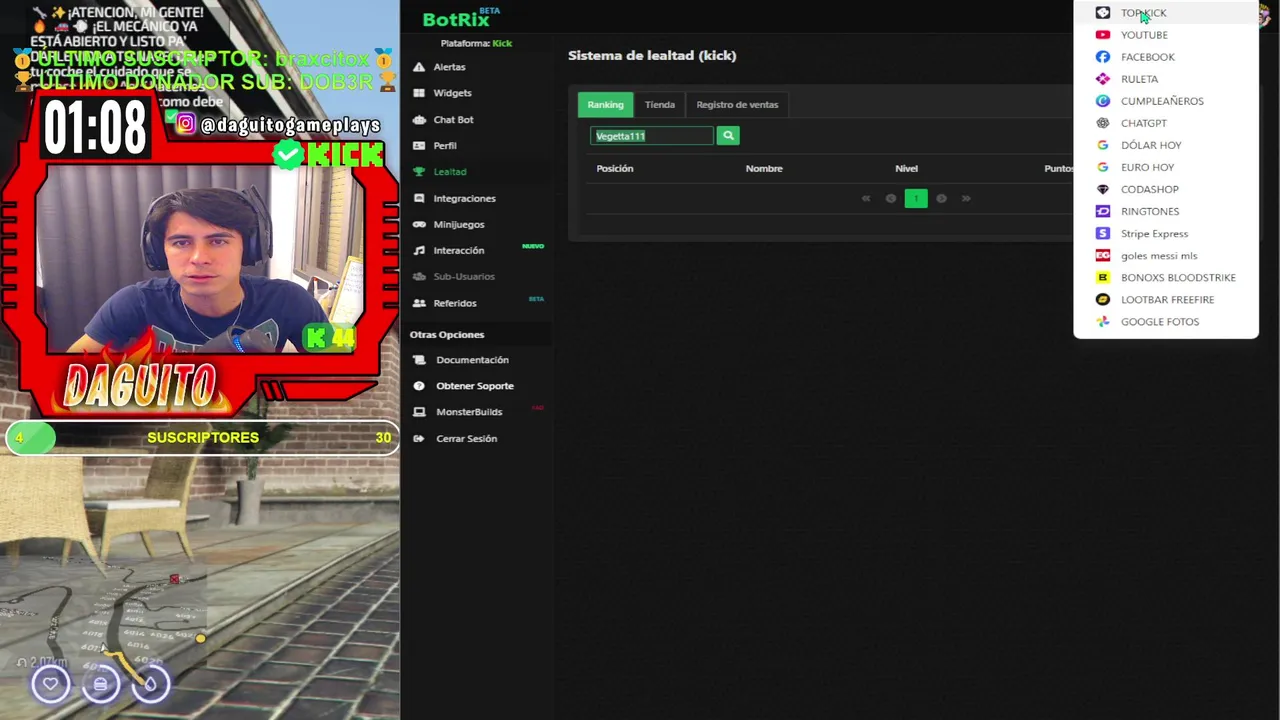Open the Chat Bot menu item
Viewport: 1280px width, 720px height.
453,120
